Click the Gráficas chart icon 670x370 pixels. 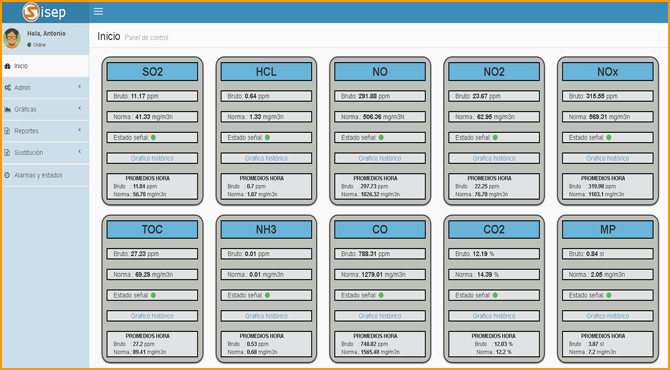point(7,109)
